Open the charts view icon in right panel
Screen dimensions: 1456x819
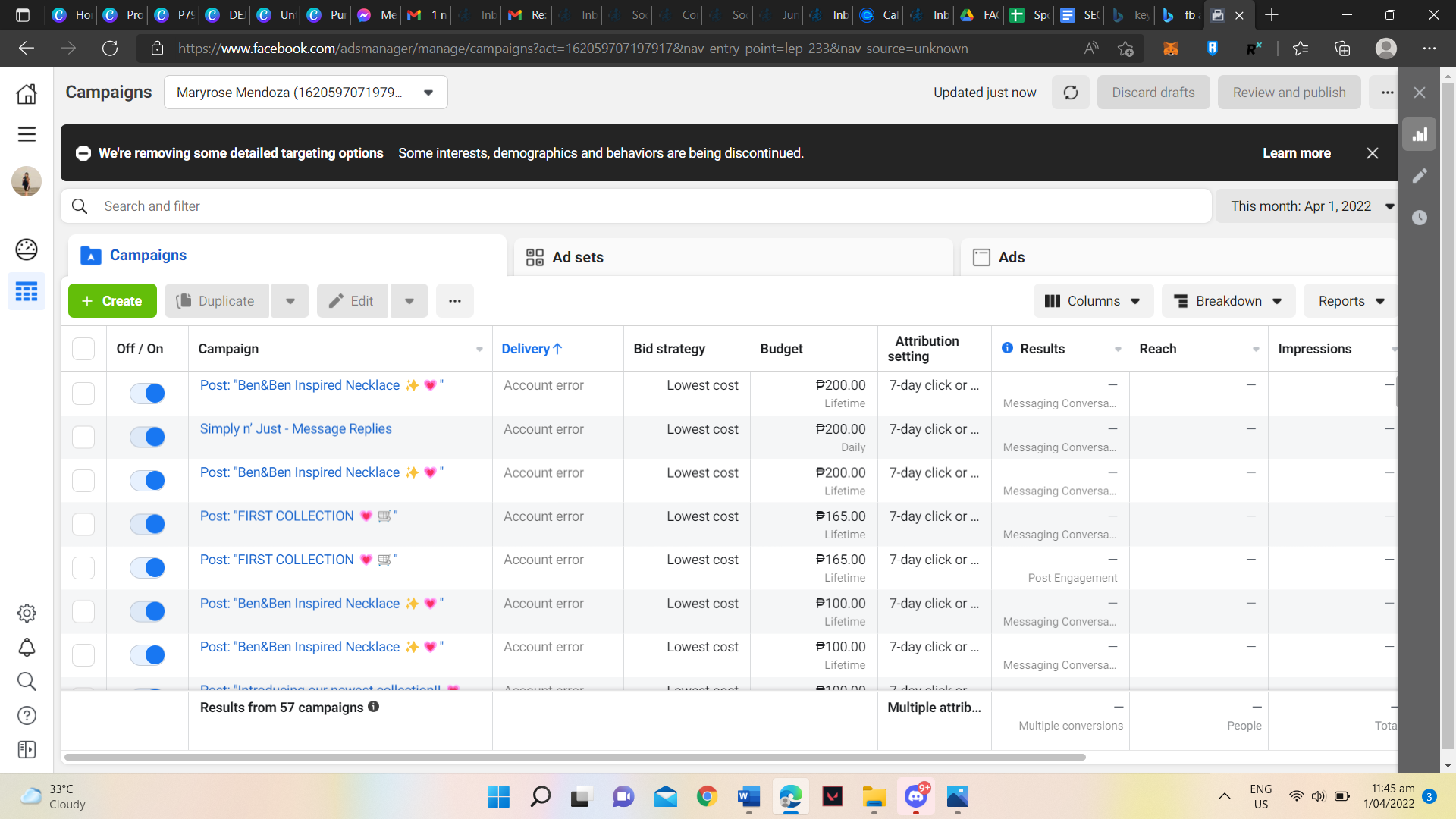1420,134
